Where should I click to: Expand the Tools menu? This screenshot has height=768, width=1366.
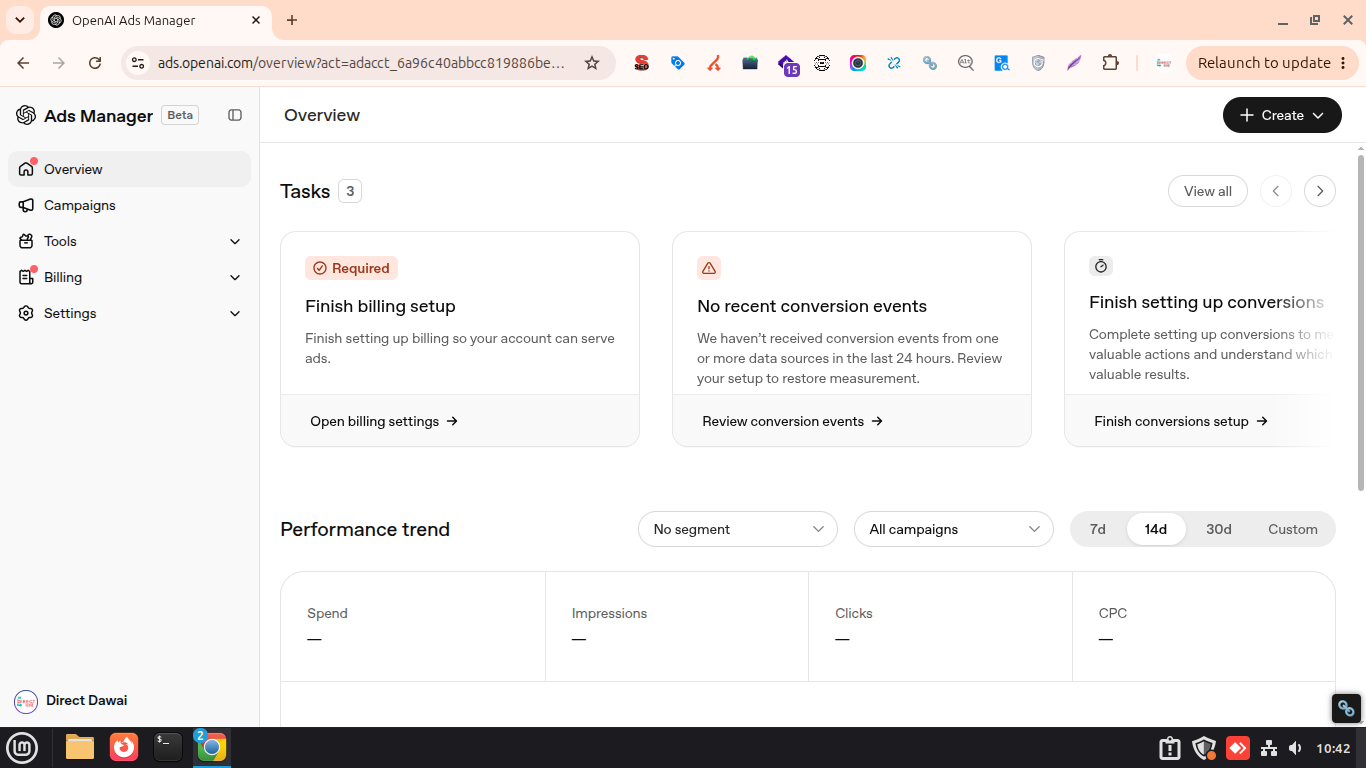(130, 241)
